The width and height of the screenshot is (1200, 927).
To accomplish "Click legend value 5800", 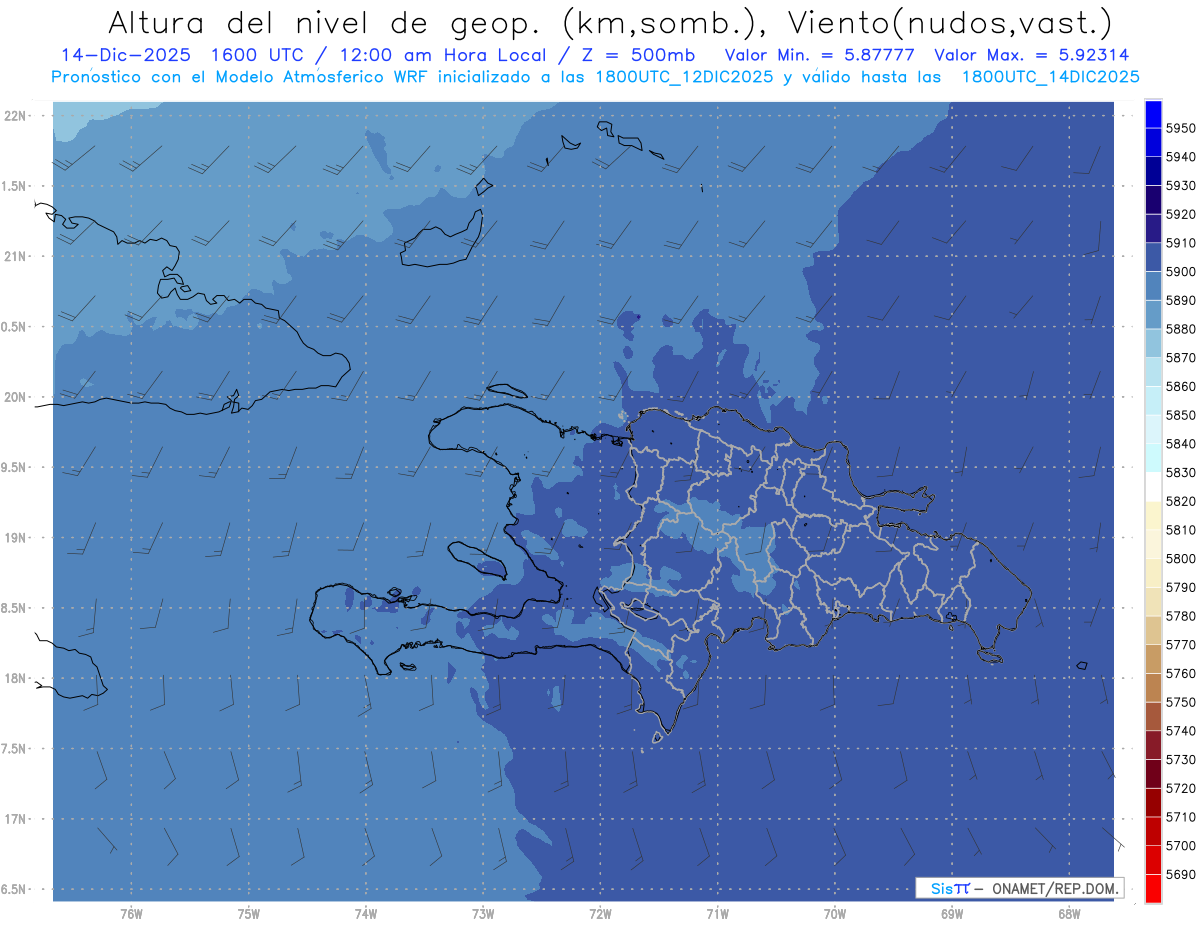I will 1180,559.
